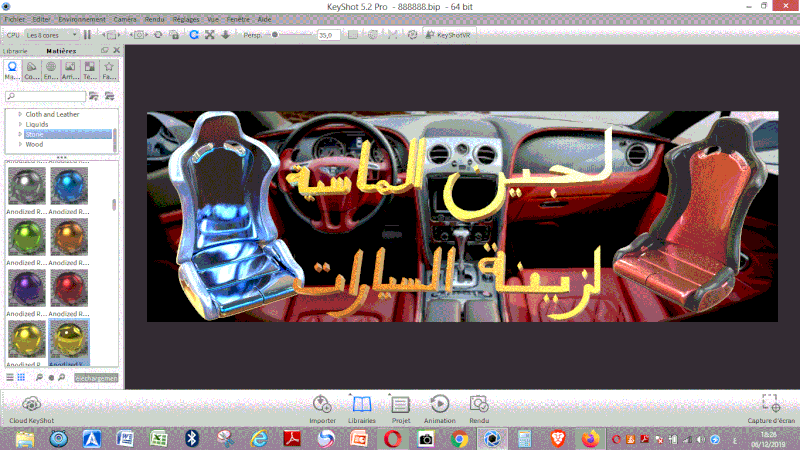Take a screenshot with Capture d'écran
The width and height of the screenshot is (800, 450).
pyautogui.click(x=770, y=405)
